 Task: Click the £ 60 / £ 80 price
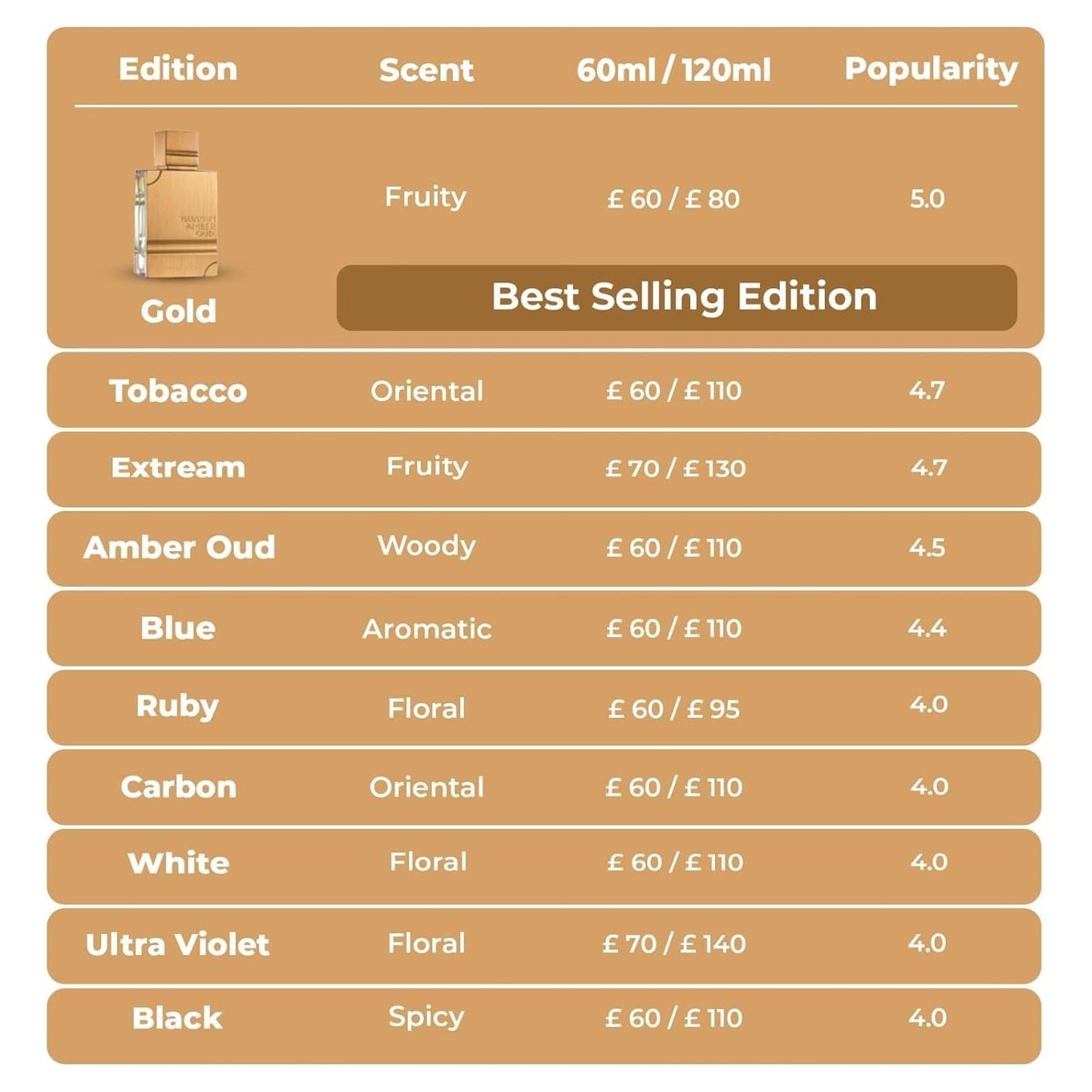click(673, 199)
